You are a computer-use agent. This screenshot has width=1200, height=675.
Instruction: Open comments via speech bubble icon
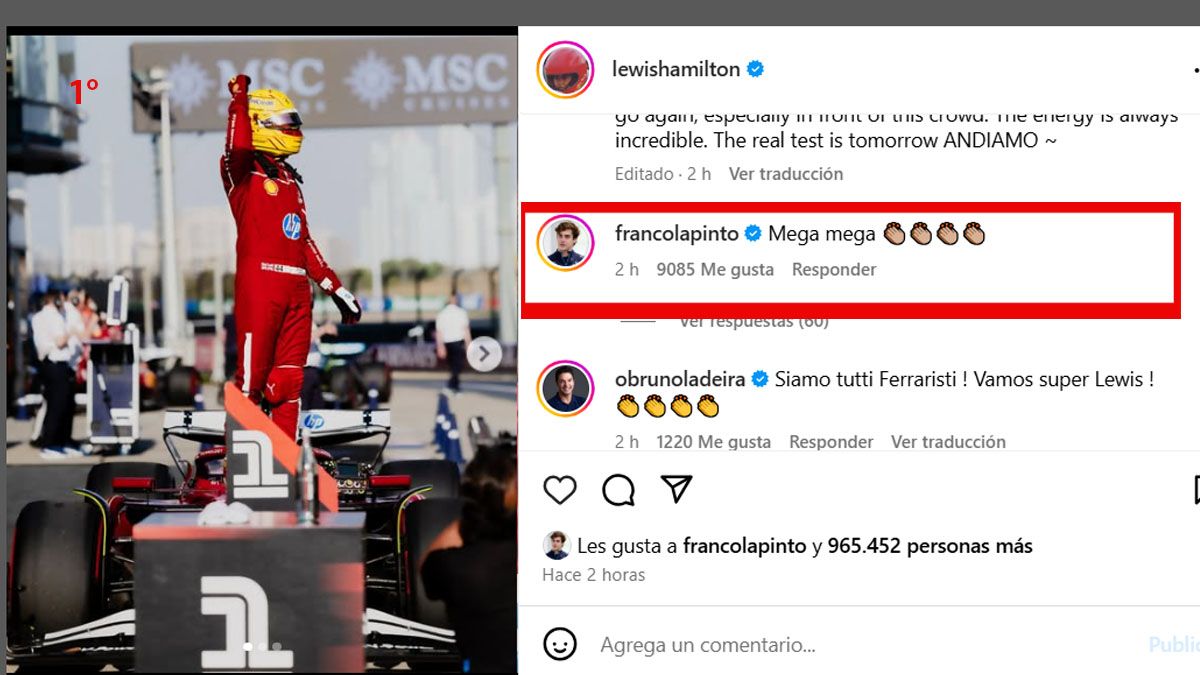pyautogui.click(x=619, y=490)
